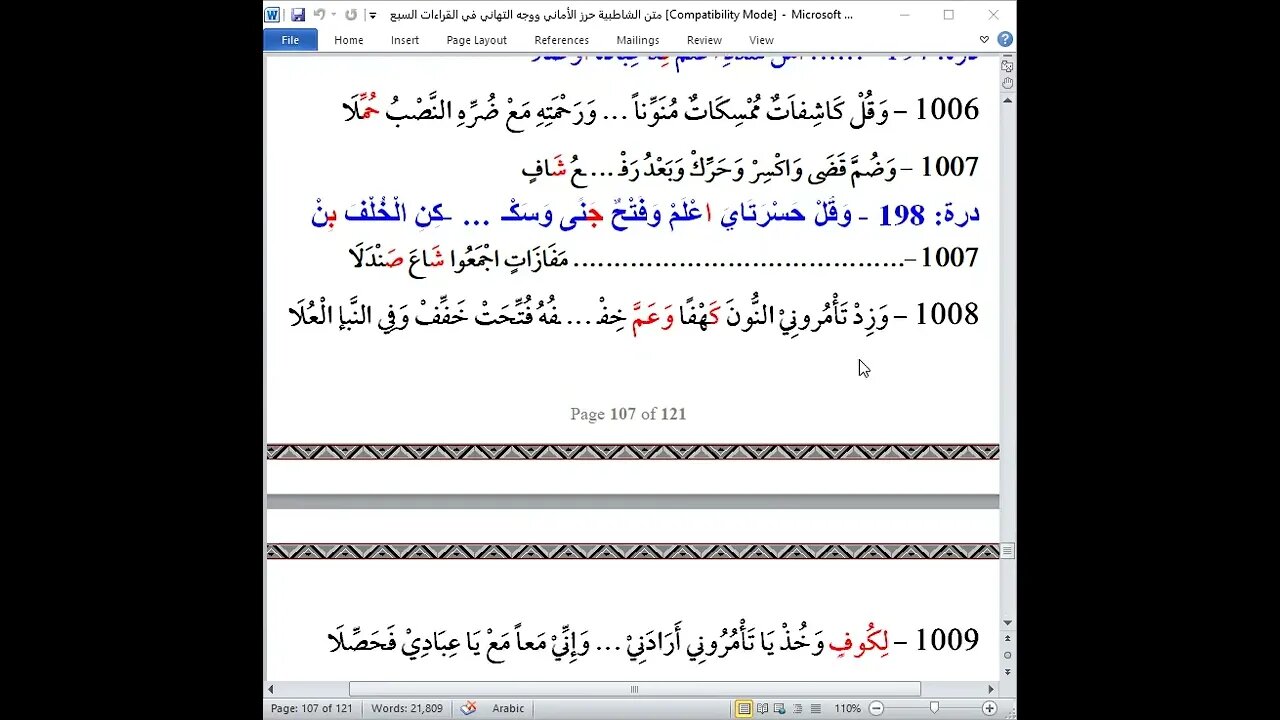Viewport: 1280px width, 720px height.
Task: Click the proofing errors icon in status bar
Action: pos(468,708)
